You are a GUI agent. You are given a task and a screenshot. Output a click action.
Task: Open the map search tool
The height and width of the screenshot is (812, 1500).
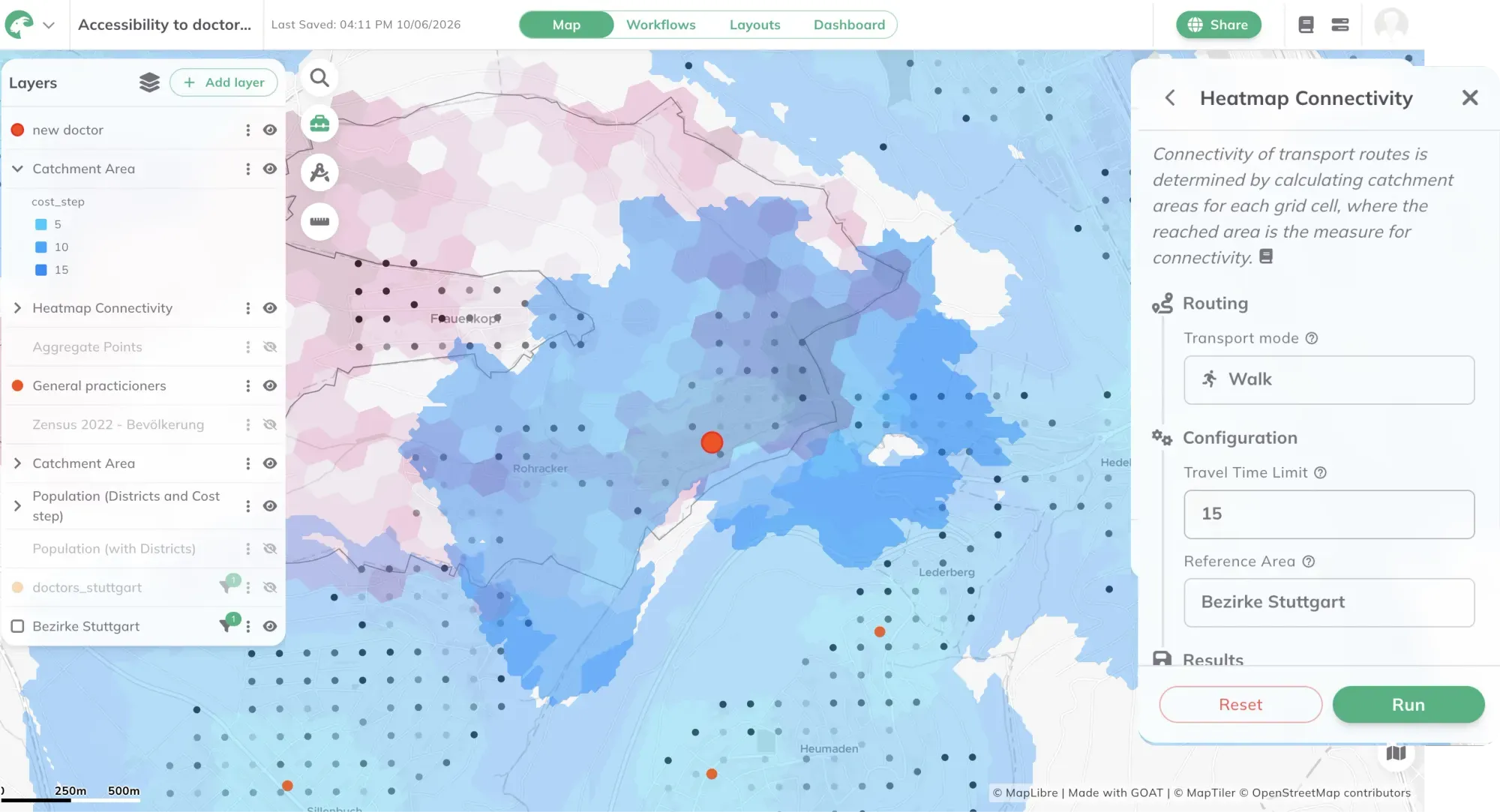pyautogui.click(x=319, y=78)
